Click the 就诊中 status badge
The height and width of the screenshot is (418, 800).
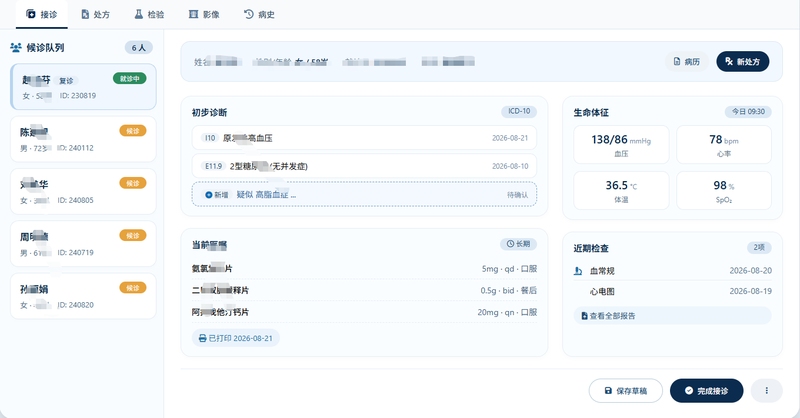coord(130,79)
